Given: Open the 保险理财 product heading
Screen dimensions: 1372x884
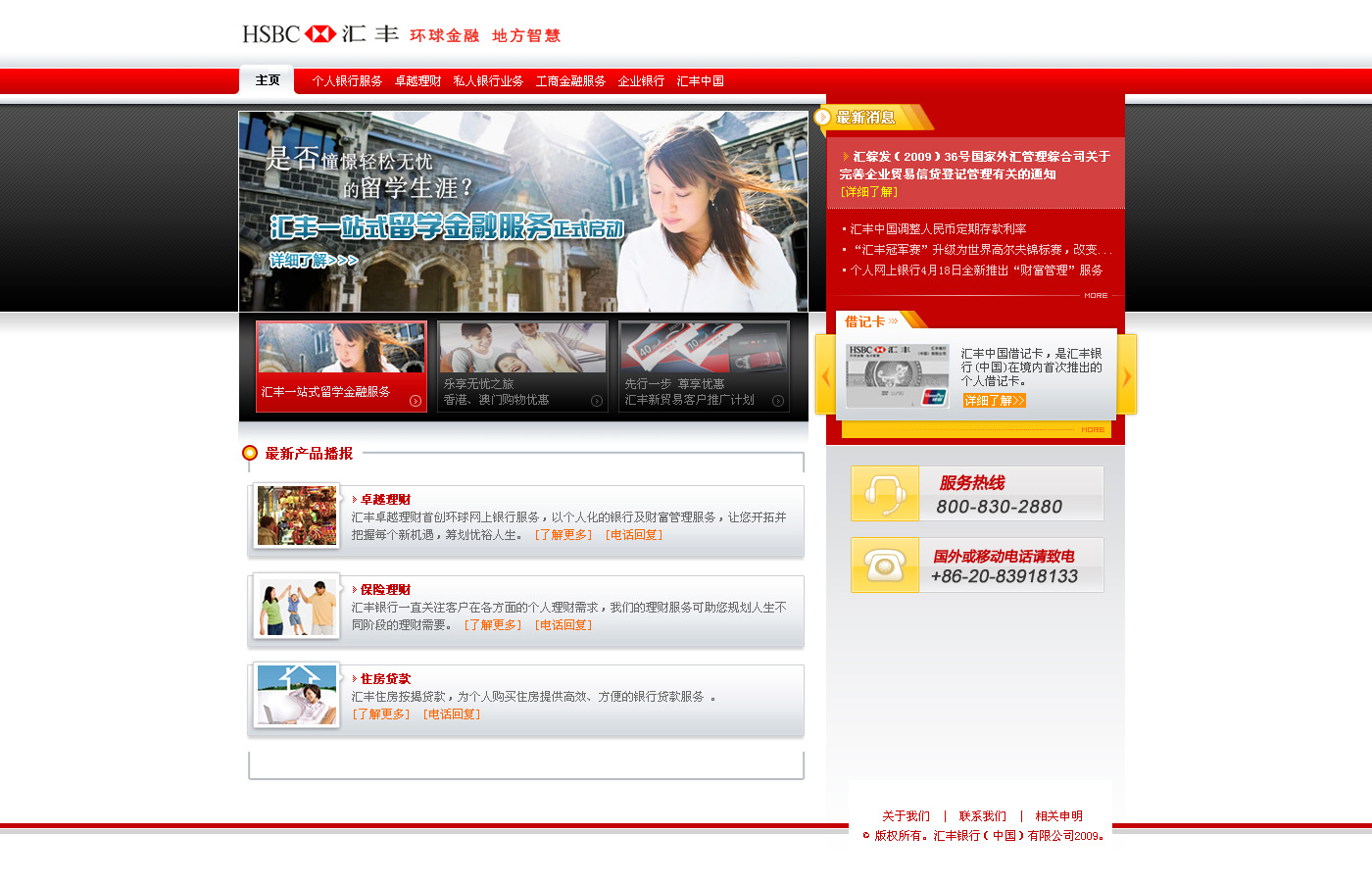Looking at the screenshot, I should pos(385,590).
